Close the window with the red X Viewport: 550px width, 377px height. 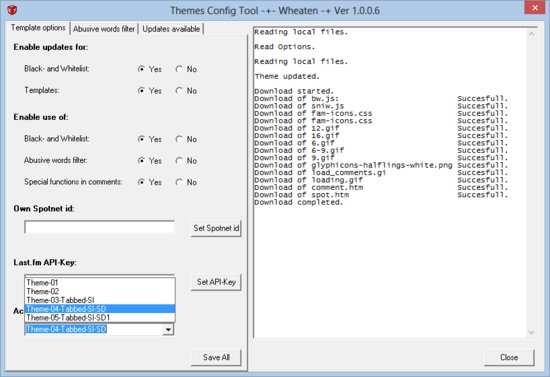click(x=535, y=7)
